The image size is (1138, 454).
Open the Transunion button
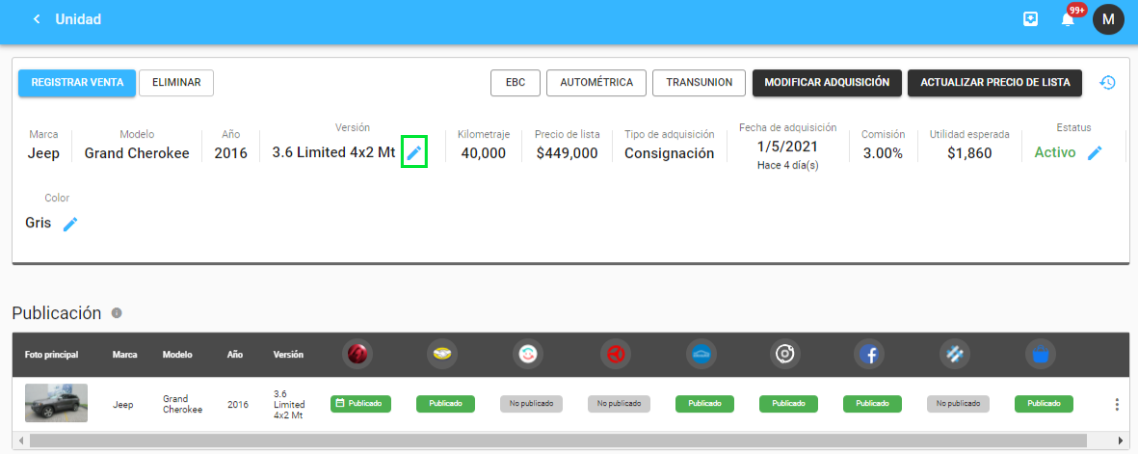tap(700, 83)
